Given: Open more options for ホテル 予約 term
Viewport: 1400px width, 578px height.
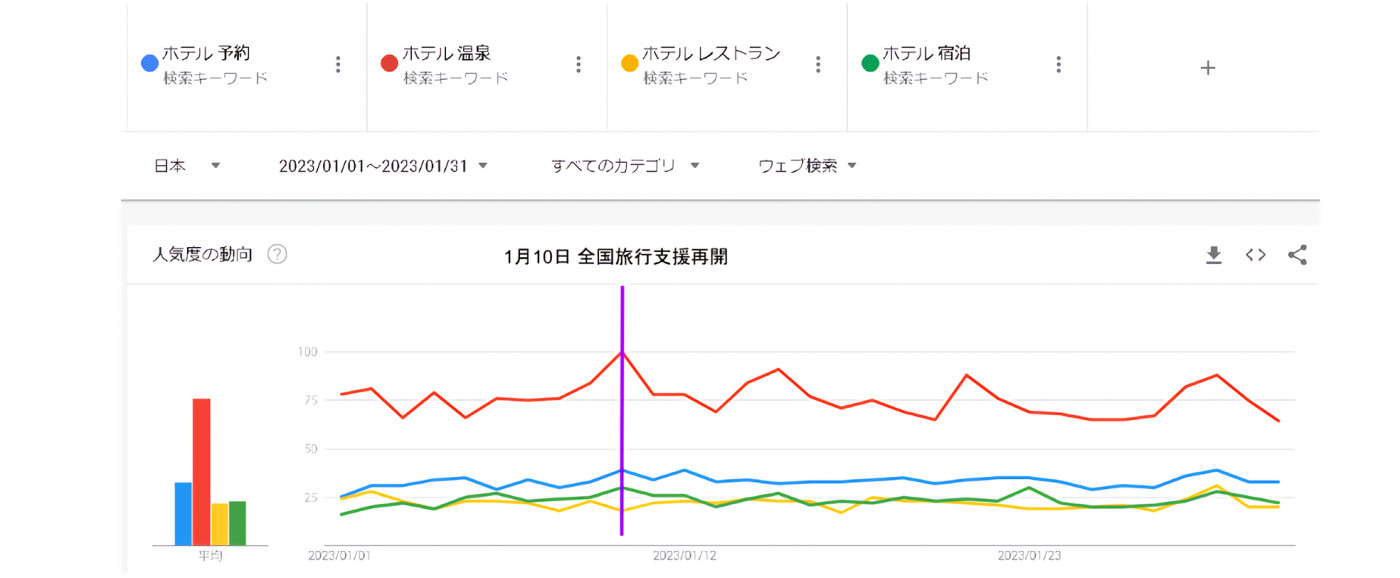Looking at the screenshot, I should (x=338, y=65).
